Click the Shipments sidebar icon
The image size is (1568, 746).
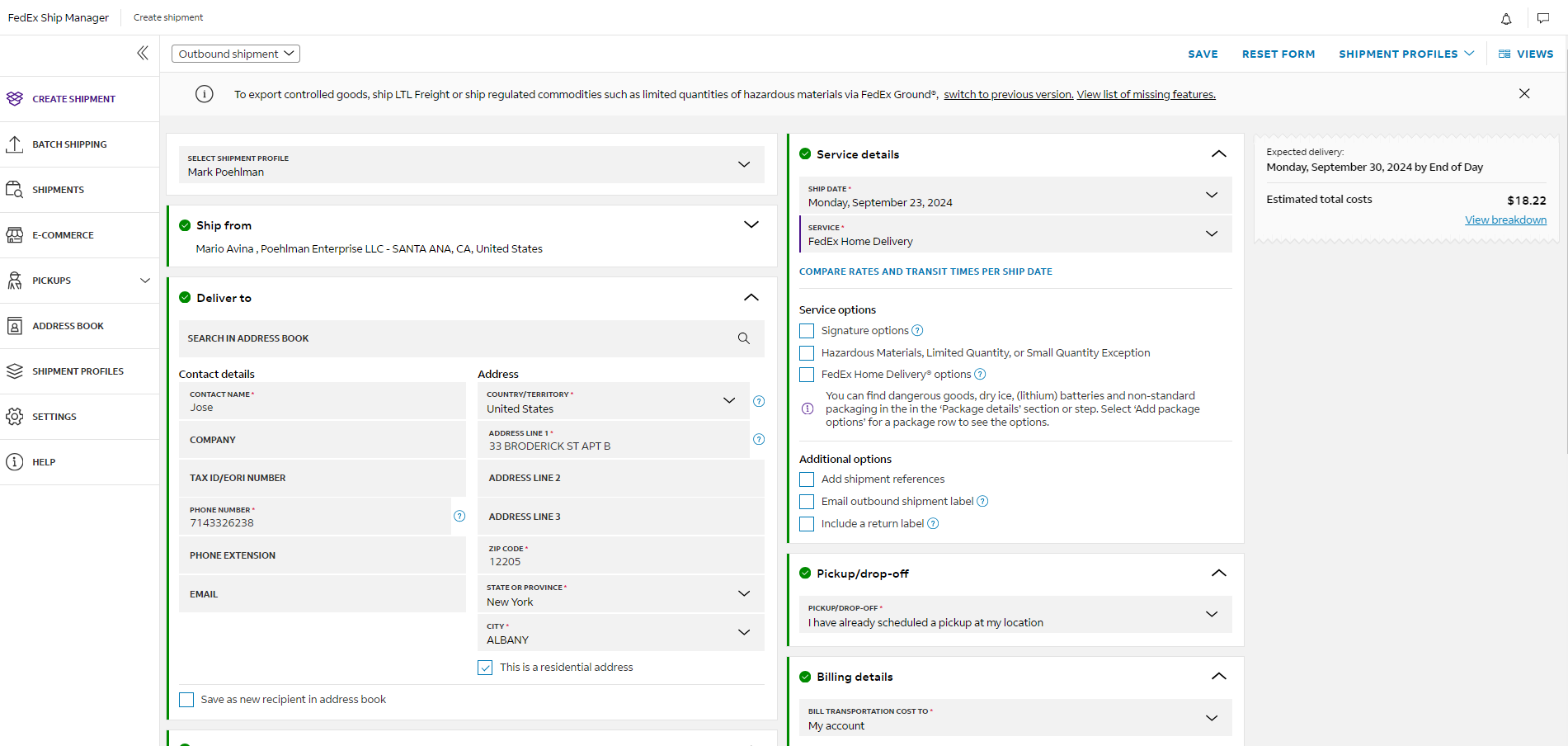[15, 190]
